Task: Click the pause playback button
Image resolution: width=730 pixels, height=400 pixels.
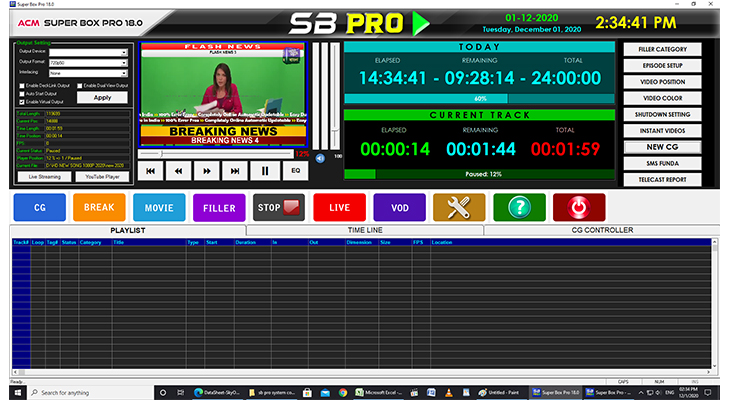Action: (265, 171)
